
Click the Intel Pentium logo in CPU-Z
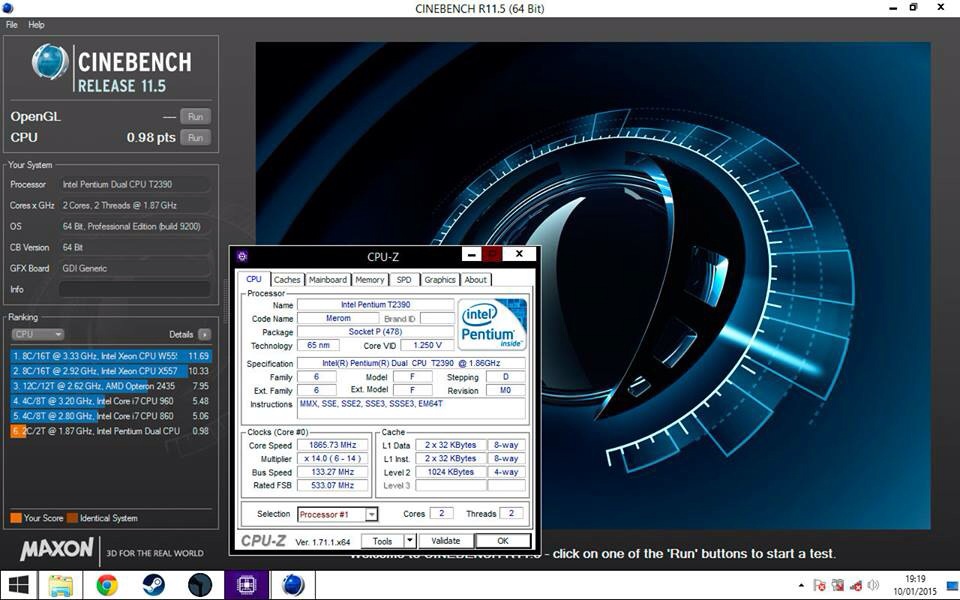tap(492, 324)
